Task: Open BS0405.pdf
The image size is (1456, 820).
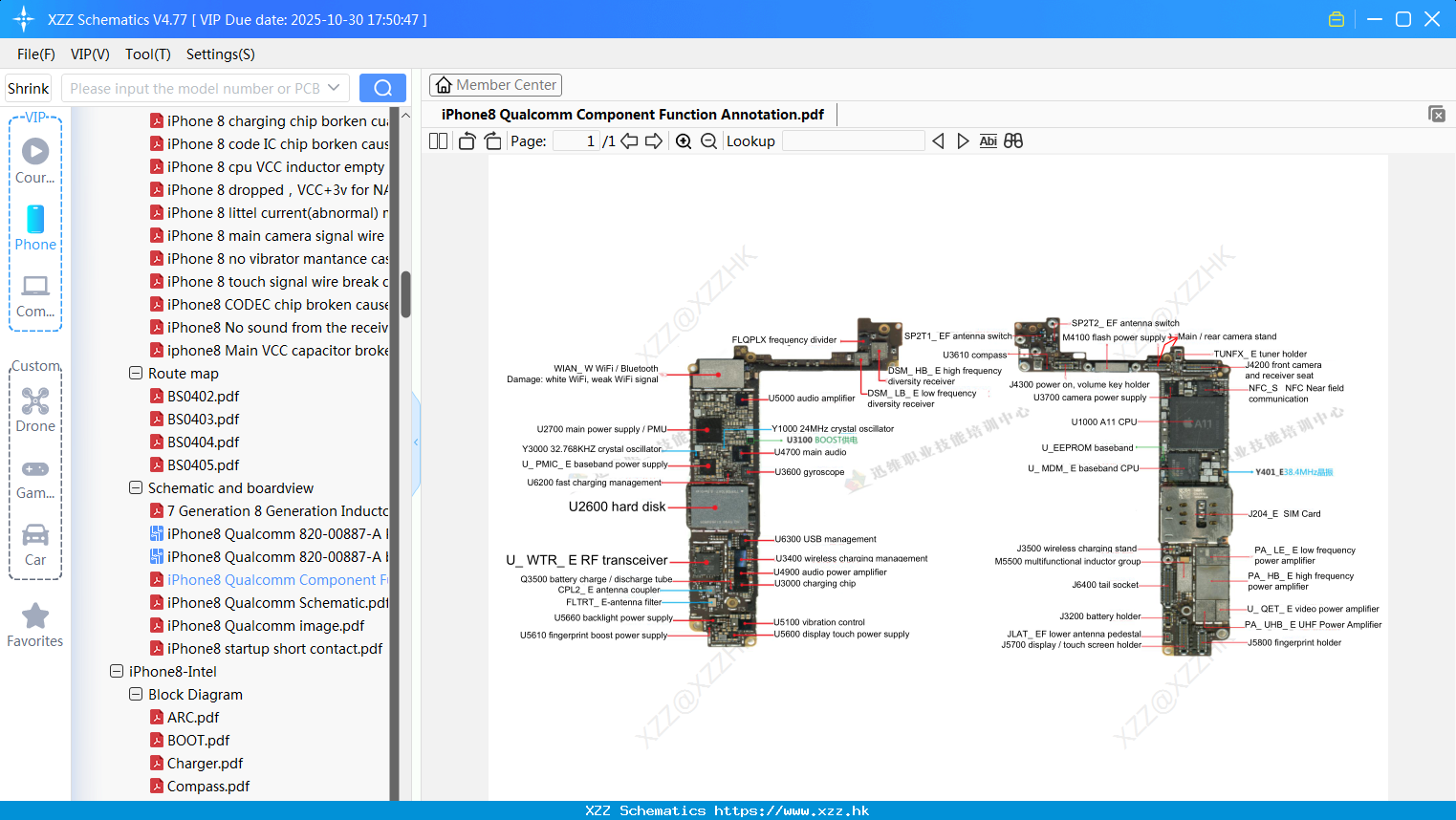Action: pyautogui.click(x=194, y=464)
